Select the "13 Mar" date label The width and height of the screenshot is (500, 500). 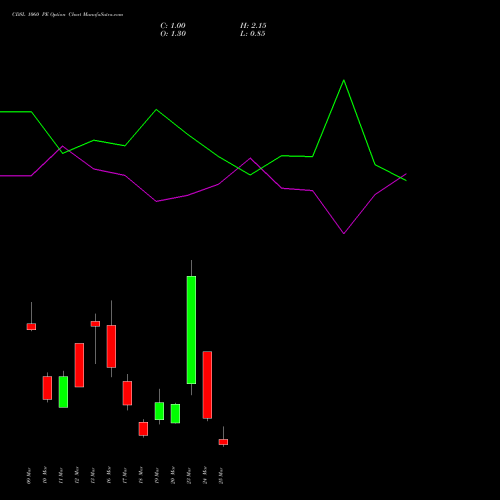point(93,476)
